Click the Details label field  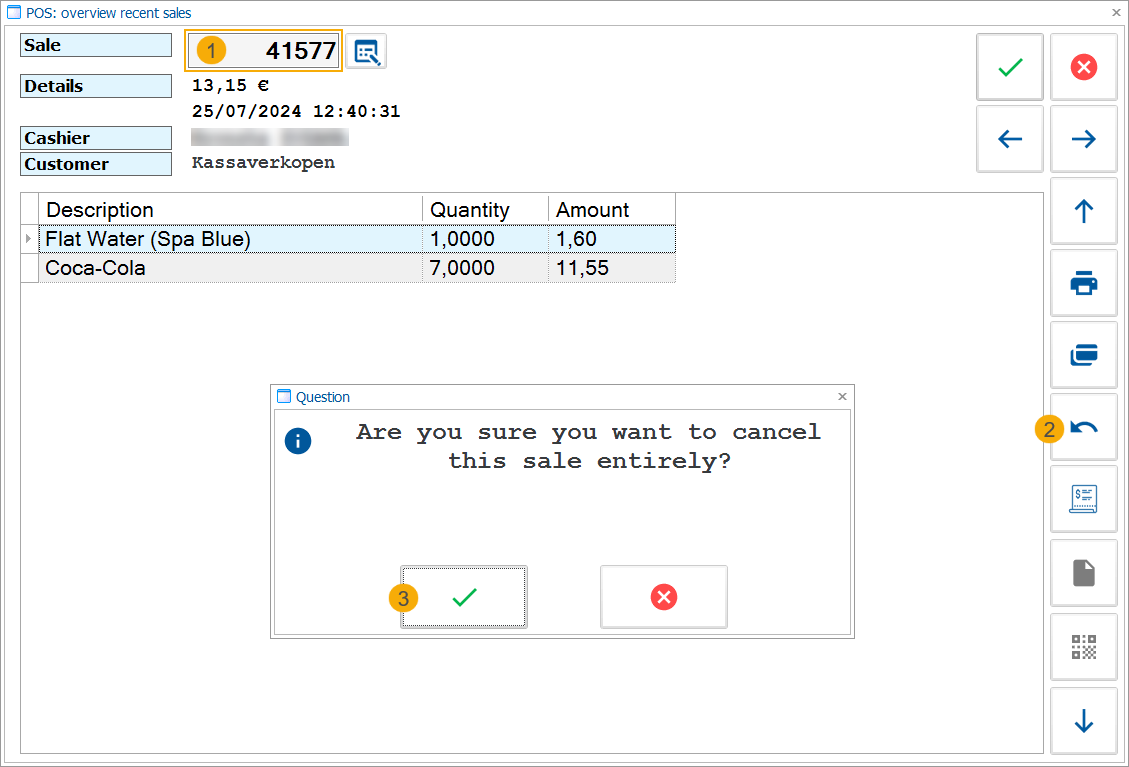pyautogui.click(x=95, y=86)
